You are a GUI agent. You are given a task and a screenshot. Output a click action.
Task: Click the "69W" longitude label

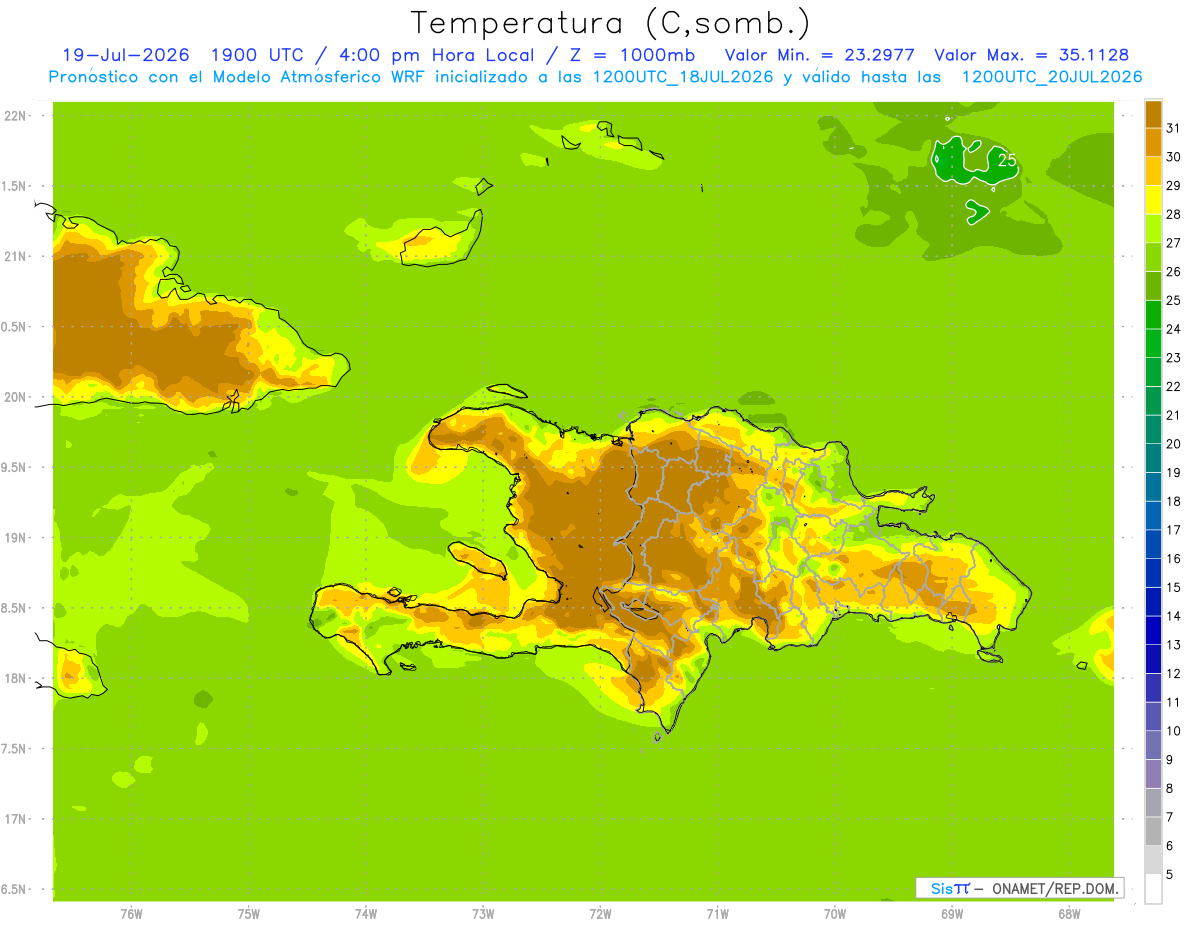point(952,914)
